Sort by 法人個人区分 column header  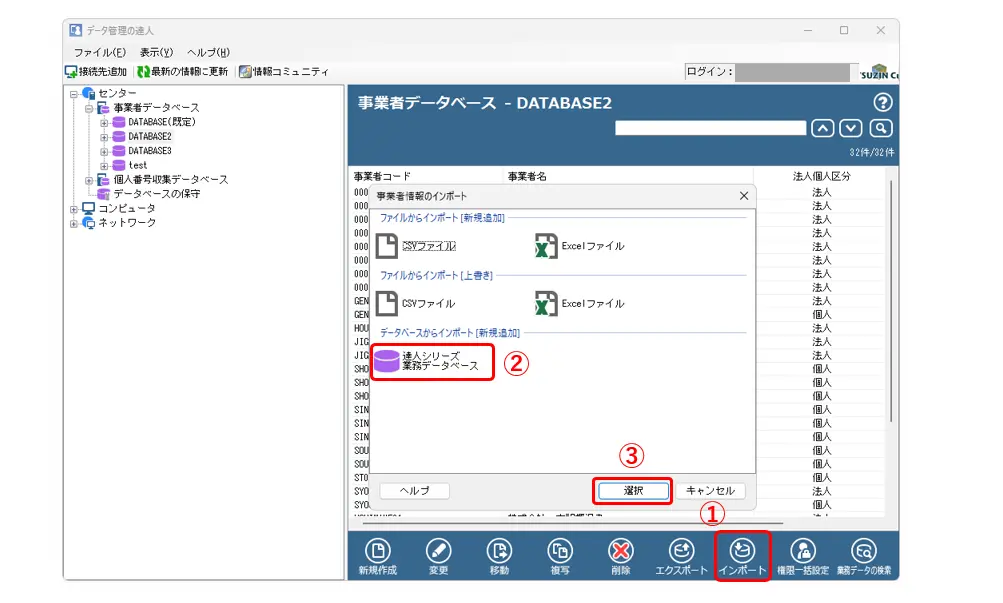(821, 176)
